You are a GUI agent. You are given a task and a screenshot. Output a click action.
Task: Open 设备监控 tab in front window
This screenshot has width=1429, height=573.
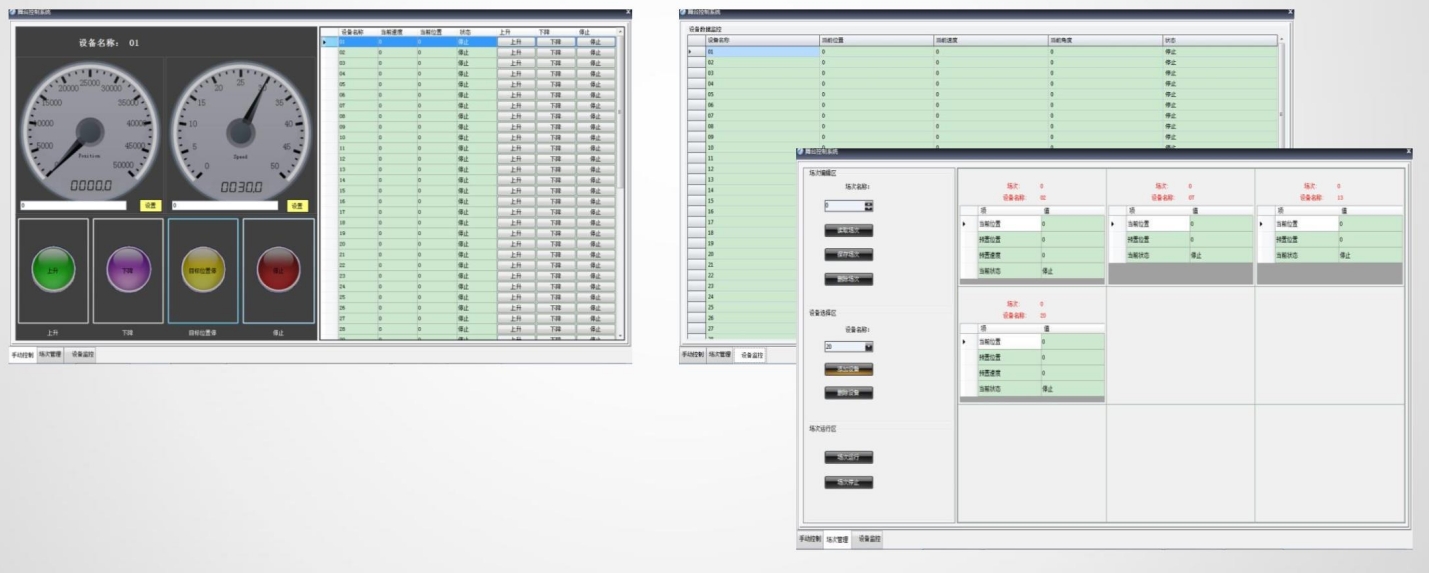[x=868, y=539]
